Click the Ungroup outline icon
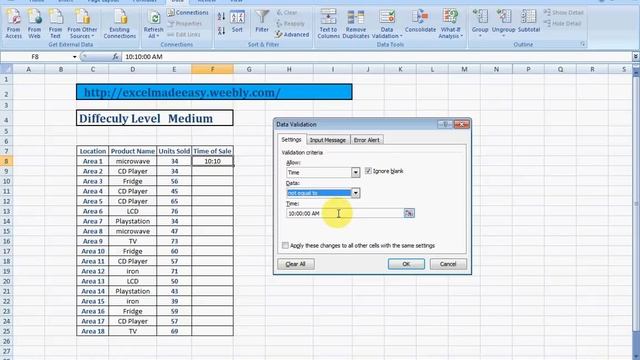 [x=503, y=23]
